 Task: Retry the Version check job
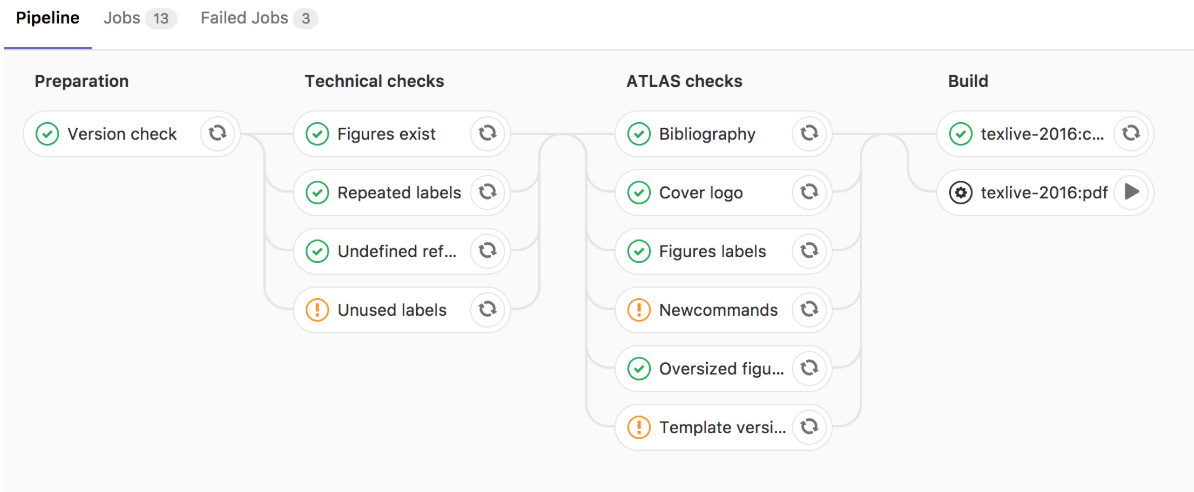(217, 134)
